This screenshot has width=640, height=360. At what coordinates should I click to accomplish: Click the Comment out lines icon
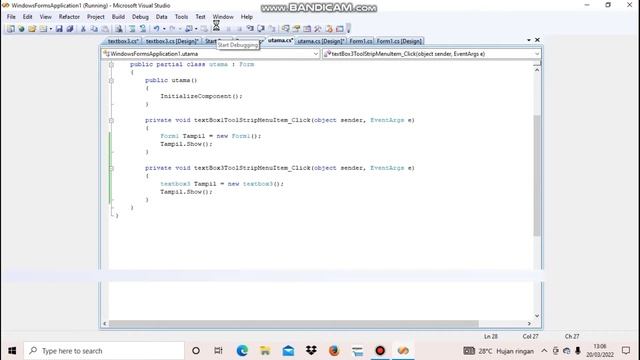pyautogui.click(x=132, y=29)
